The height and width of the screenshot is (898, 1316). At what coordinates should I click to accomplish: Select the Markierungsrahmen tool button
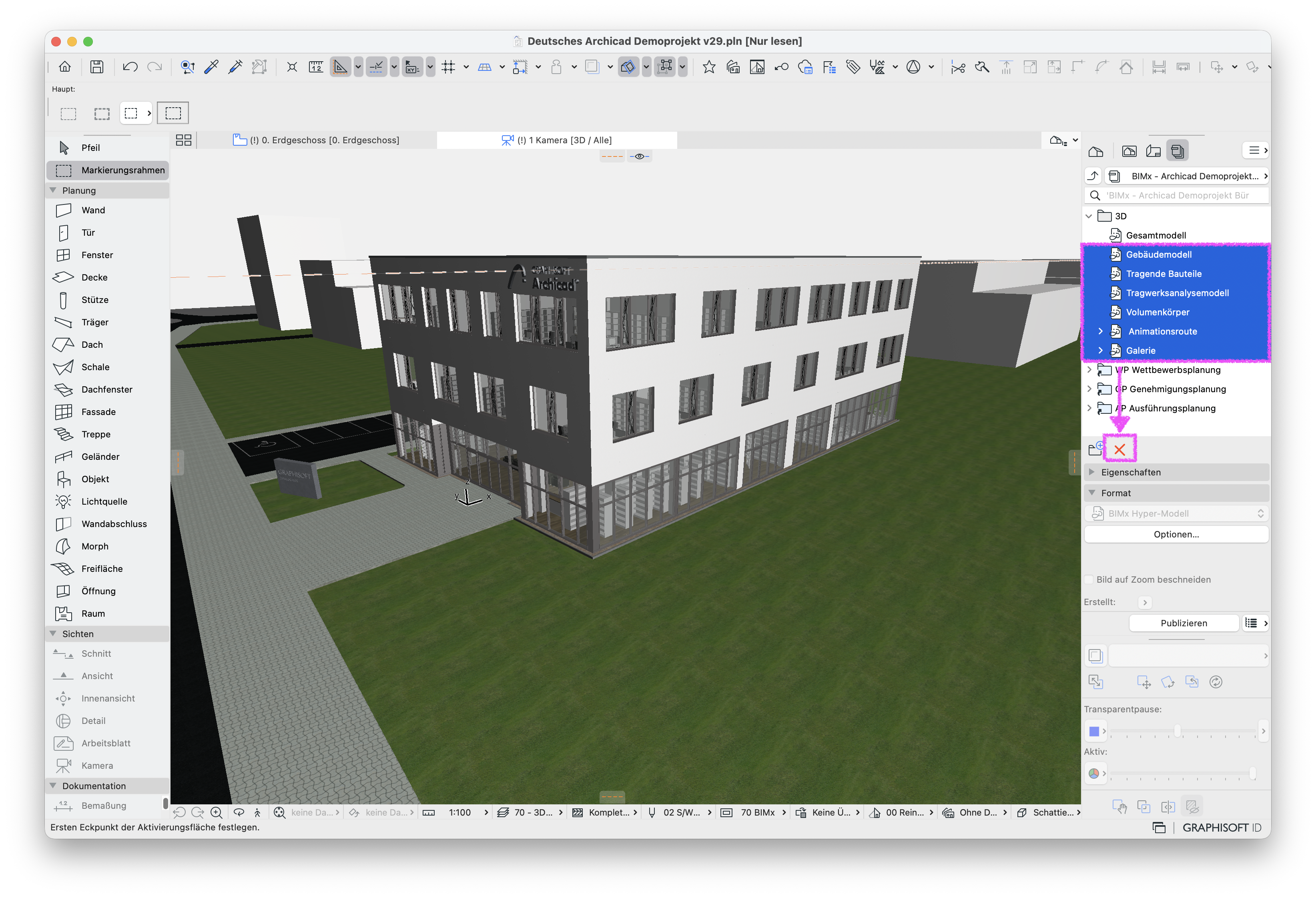coord(108,170)
